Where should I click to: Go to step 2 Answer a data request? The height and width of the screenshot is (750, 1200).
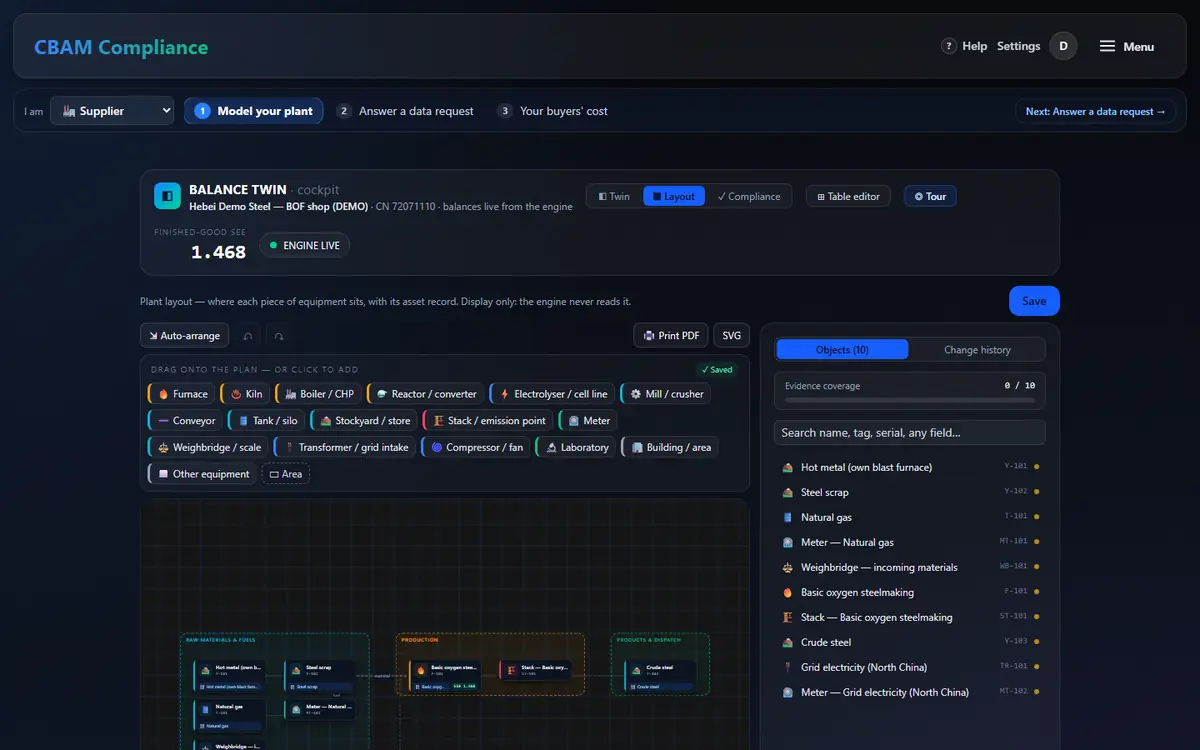tap(405, 111)
